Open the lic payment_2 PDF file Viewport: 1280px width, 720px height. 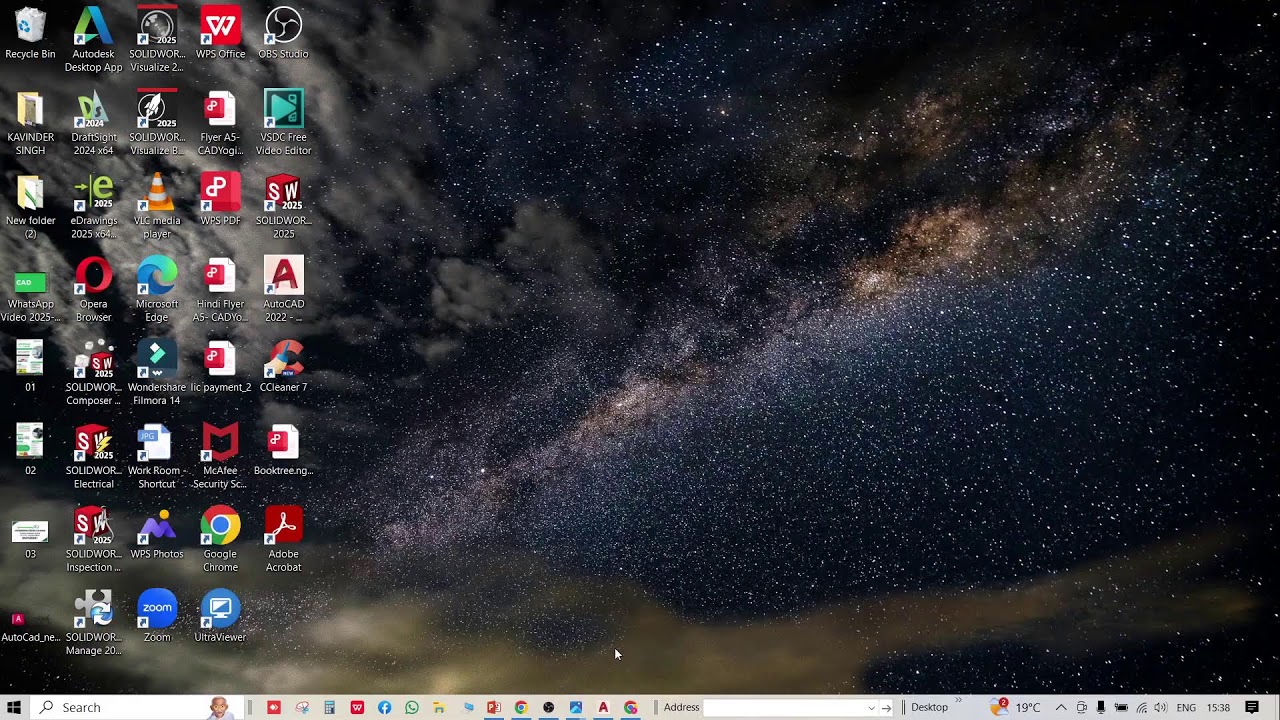pos(220,367)
